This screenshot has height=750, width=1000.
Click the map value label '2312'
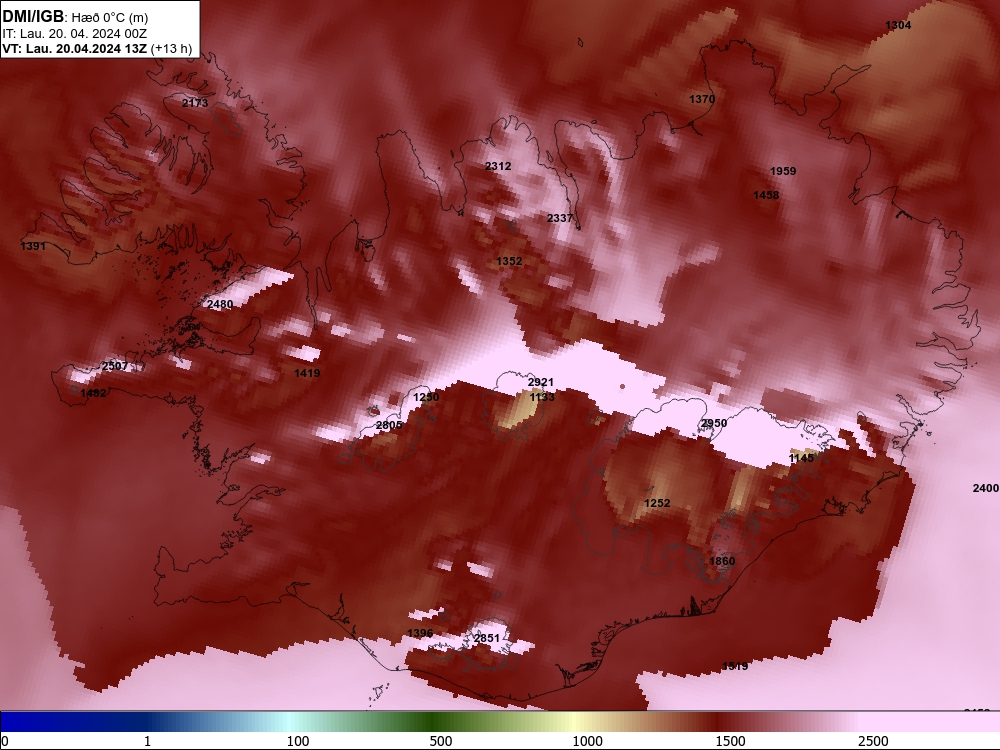497,166
